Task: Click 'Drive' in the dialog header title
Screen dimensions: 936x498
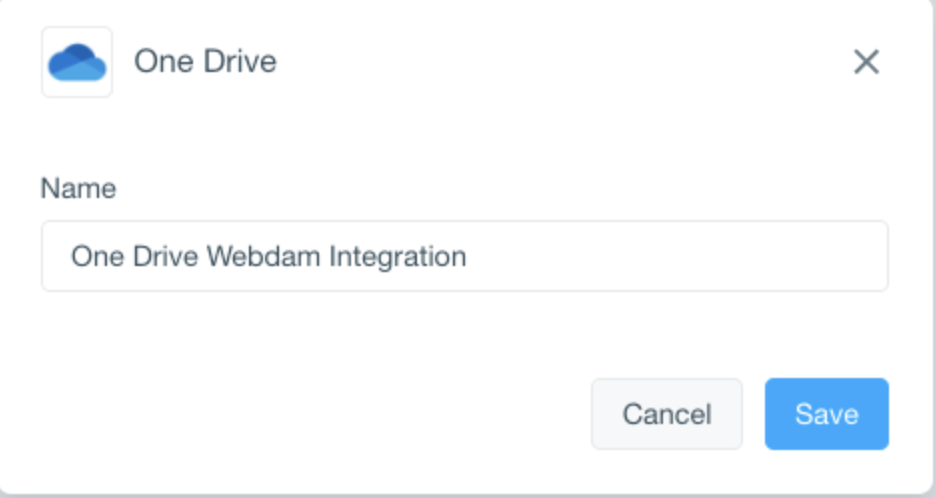Action: [x=240, y=62]
